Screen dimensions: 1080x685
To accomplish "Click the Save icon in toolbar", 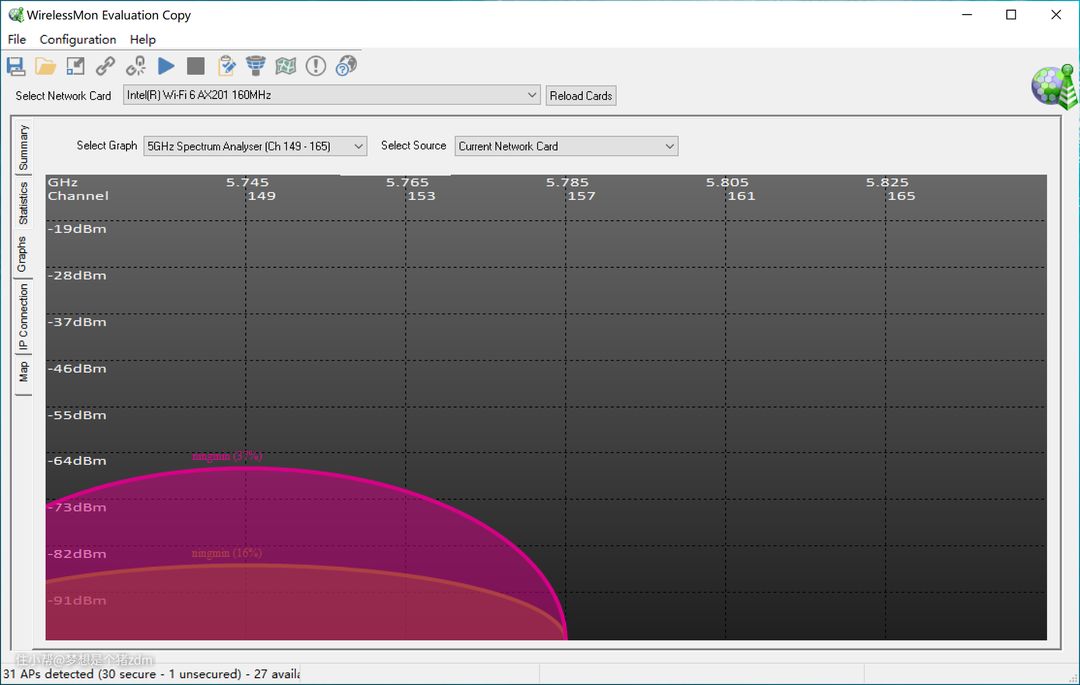I will (x=16, y=66).
